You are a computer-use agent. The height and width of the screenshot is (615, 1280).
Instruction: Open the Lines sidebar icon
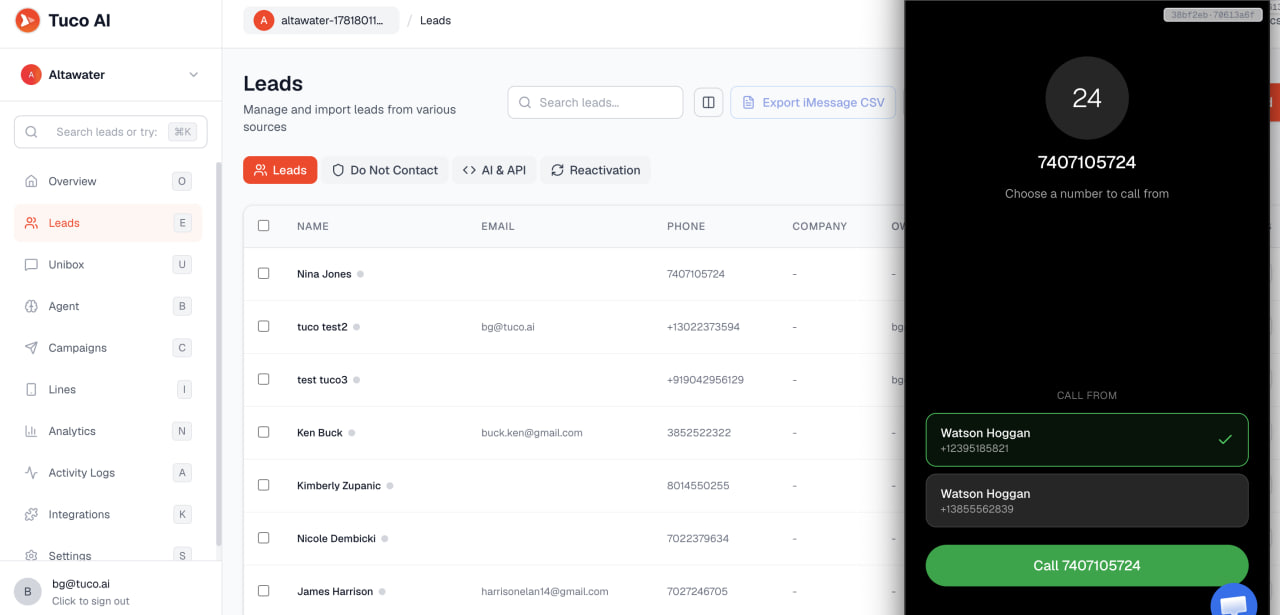tap(30, 390)
